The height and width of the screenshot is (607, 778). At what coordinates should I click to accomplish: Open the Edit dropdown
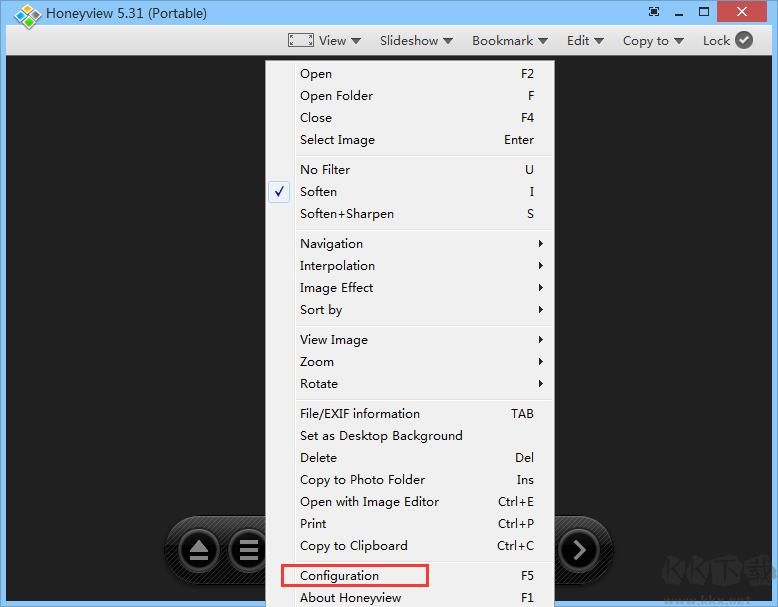pos(585,41)
